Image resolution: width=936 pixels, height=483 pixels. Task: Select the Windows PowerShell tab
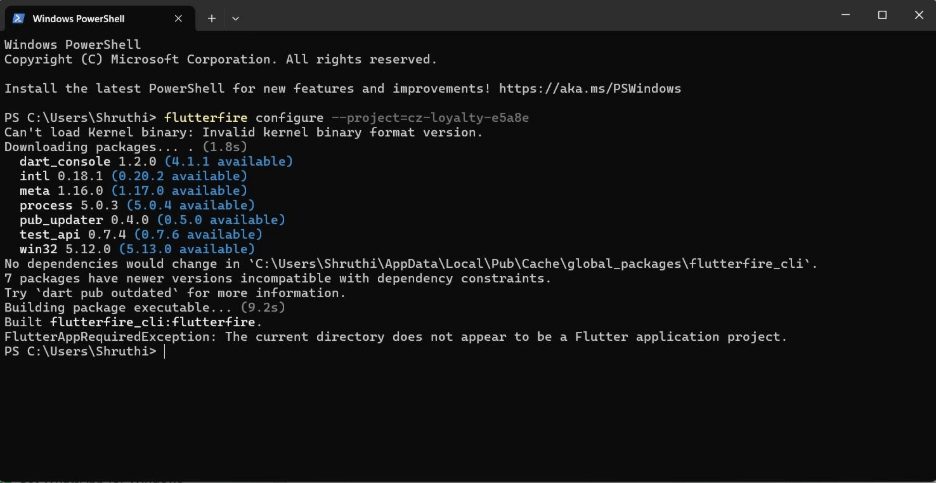coord(90,18)
